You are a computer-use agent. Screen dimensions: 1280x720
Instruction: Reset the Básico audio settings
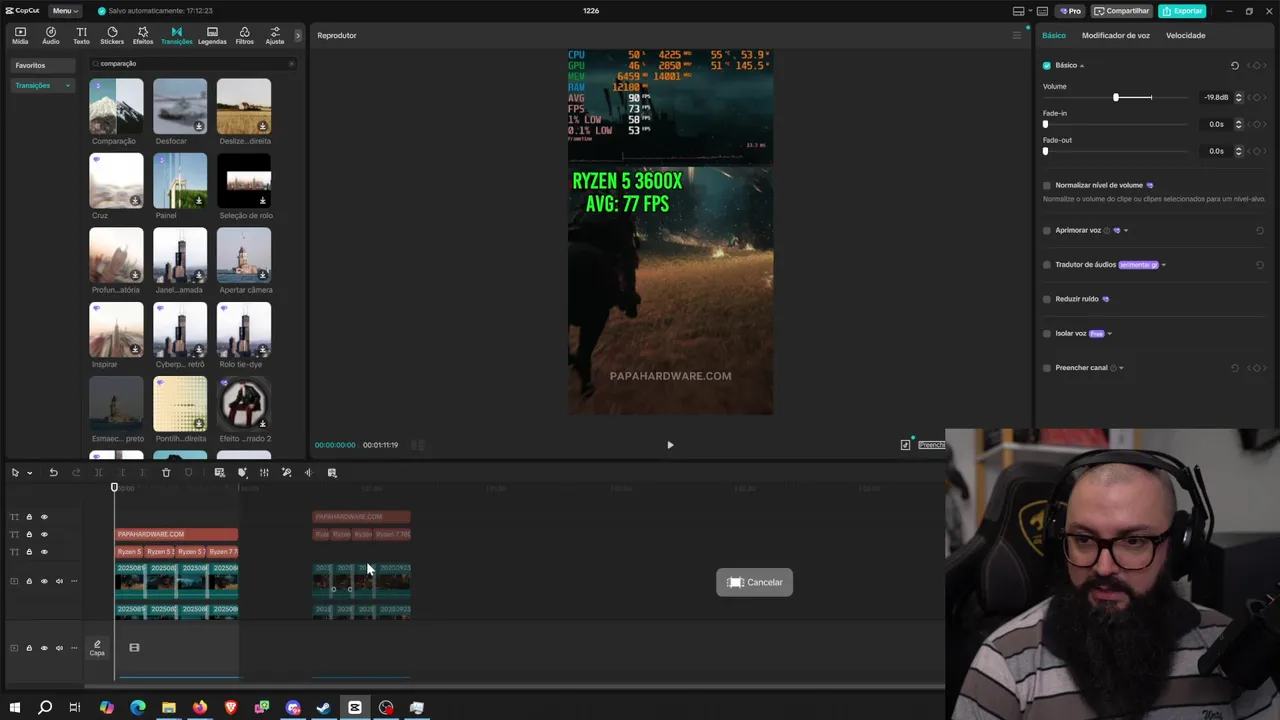click(x=1235, y=66)
